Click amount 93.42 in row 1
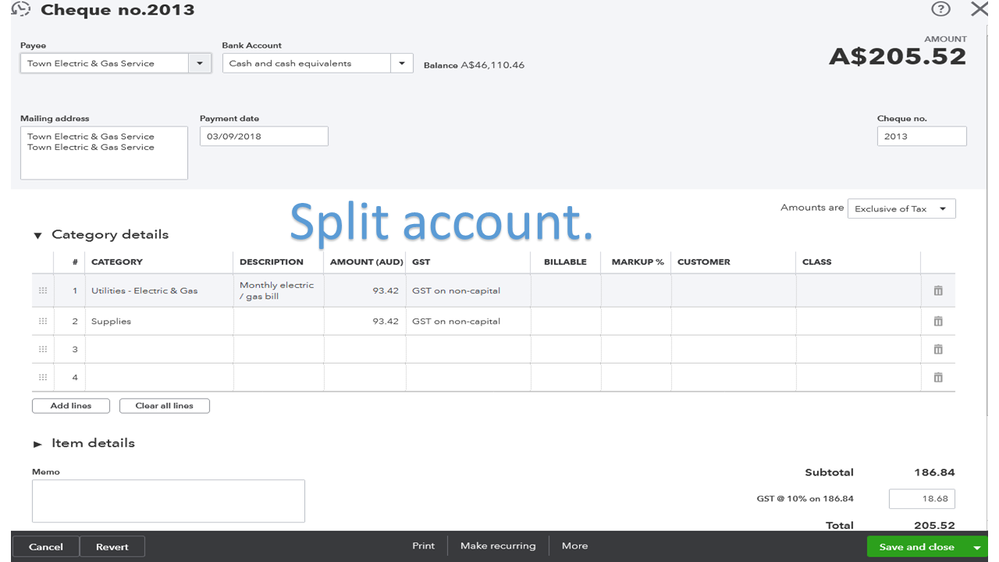The height and width of the screenshot is (562, 999). [365, 291]
